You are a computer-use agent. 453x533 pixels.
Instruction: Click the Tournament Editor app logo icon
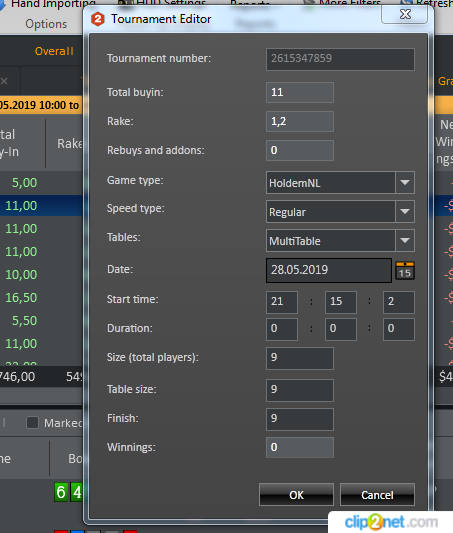click(x=98, y=19)
